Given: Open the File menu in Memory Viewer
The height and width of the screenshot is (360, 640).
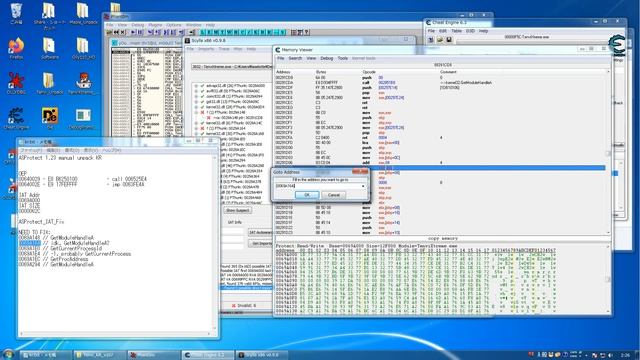Looking at the screenshot, I should [x=280, y=58].
